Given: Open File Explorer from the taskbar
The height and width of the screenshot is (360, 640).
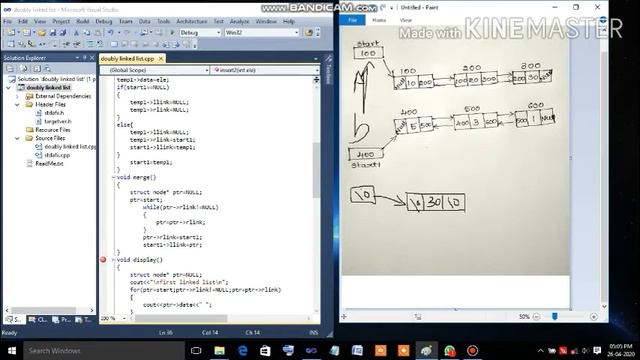Looking at the screenshot, I should click(219, 351).
